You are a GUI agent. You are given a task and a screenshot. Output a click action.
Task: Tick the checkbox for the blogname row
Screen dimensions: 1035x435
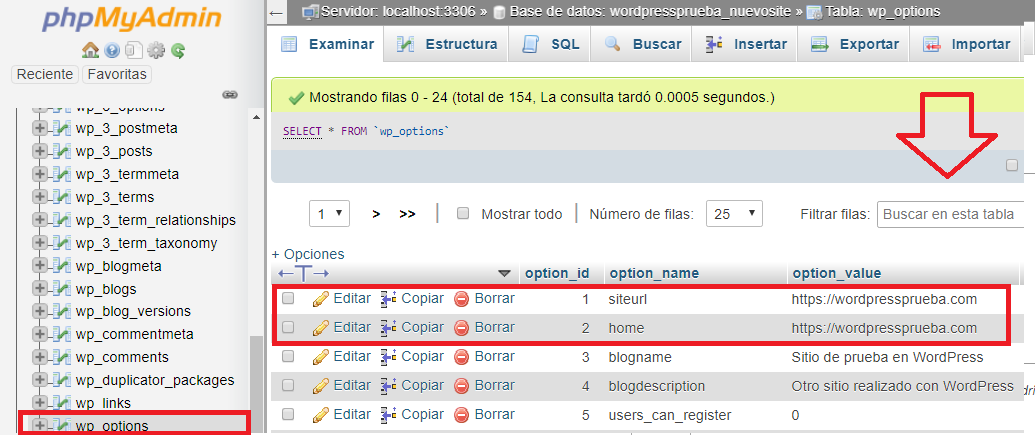288,356
